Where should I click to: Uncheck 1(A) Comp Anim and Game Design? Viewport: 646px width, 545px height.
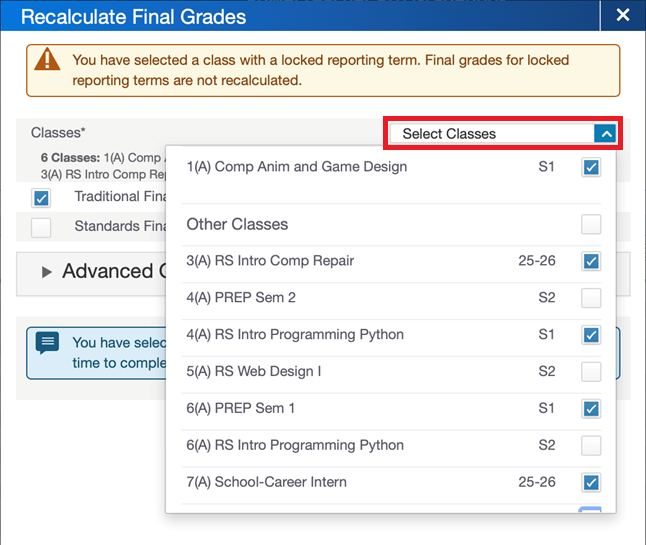[591, 167]
